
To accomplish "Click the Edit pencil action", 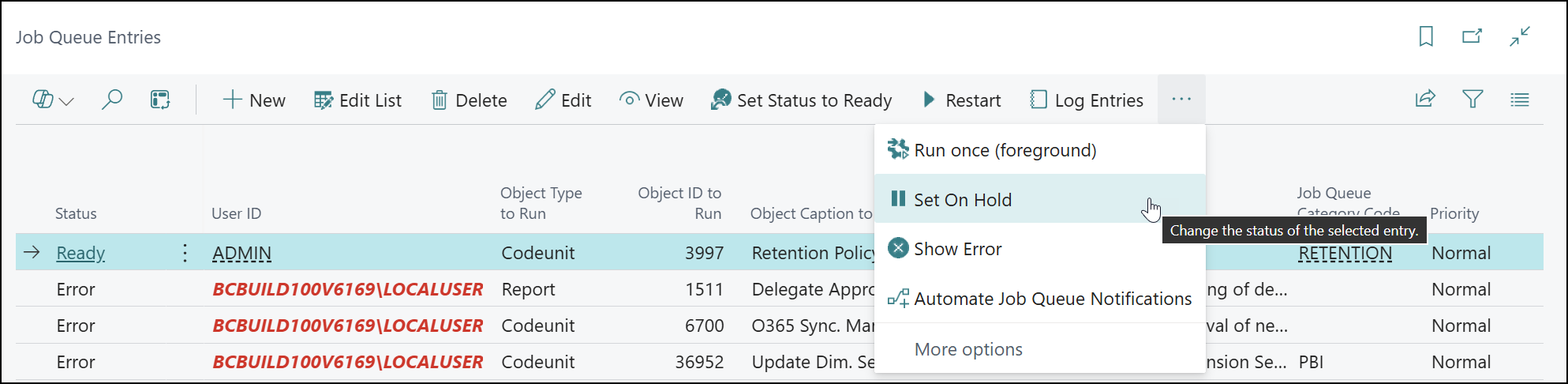I will pos(563,100).
